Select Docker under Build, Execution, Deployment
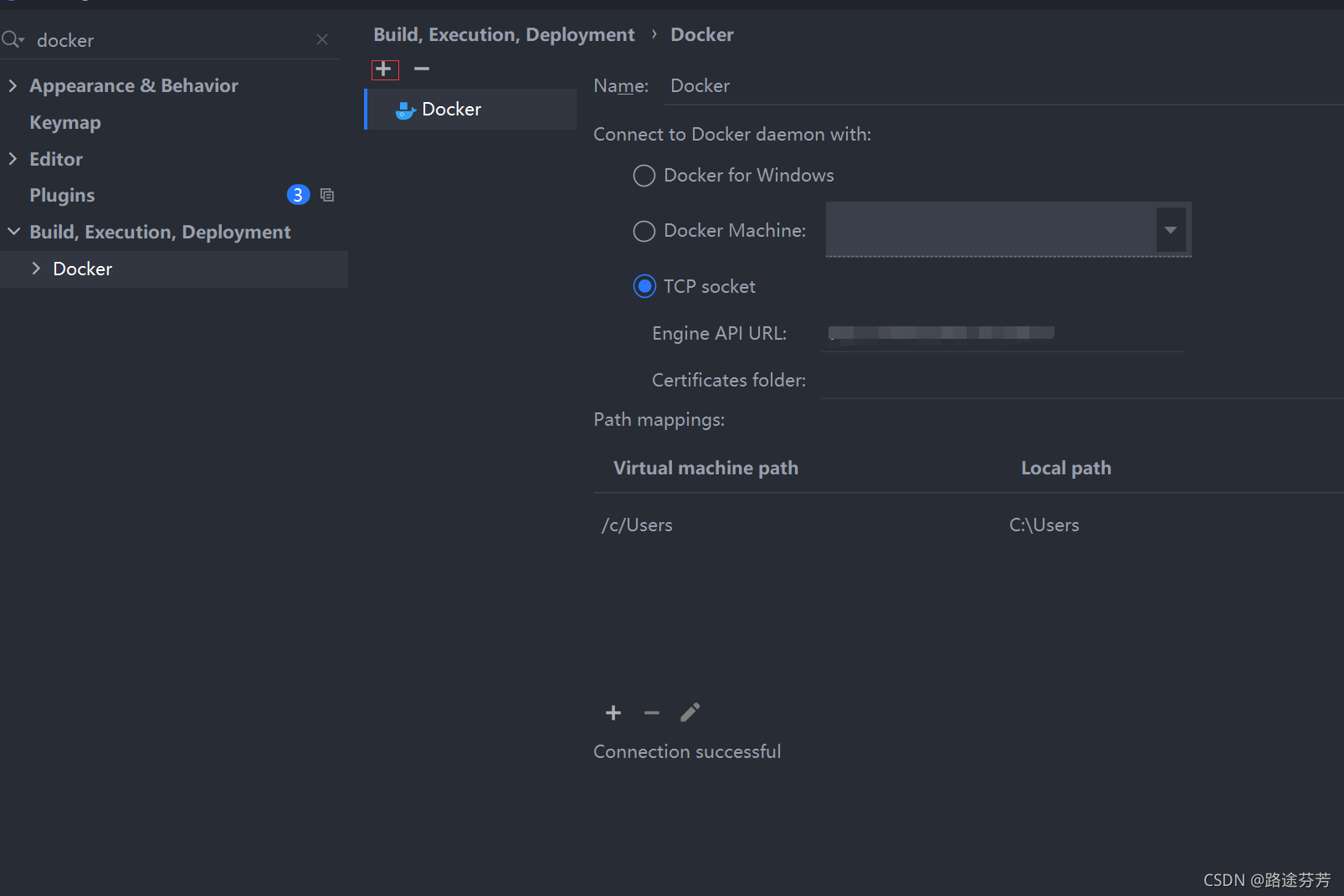The height and width of the screenshot is (896, 1344). [x=174, y=269]
